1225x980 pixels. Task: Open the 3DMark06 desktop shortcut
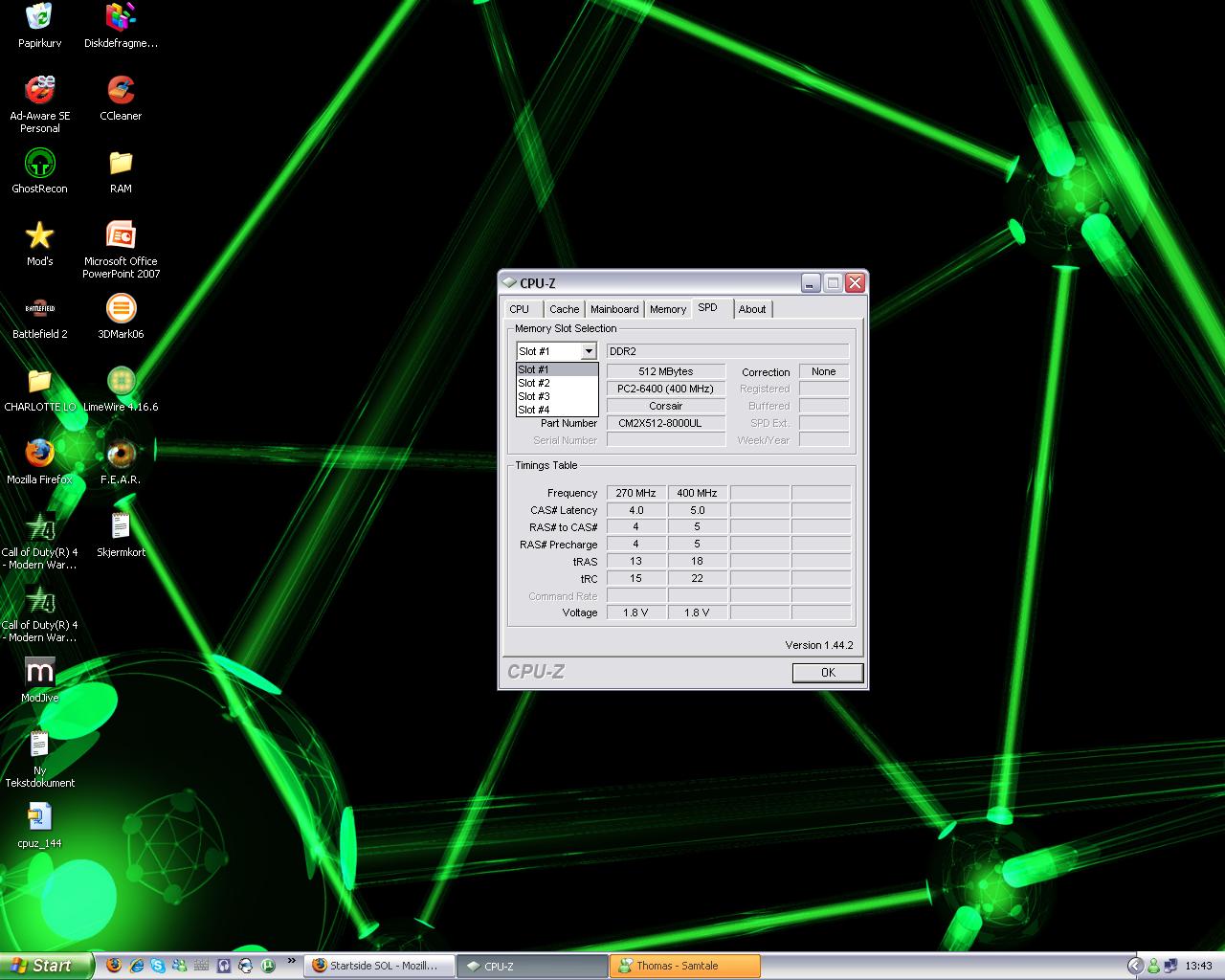(121, 317)
